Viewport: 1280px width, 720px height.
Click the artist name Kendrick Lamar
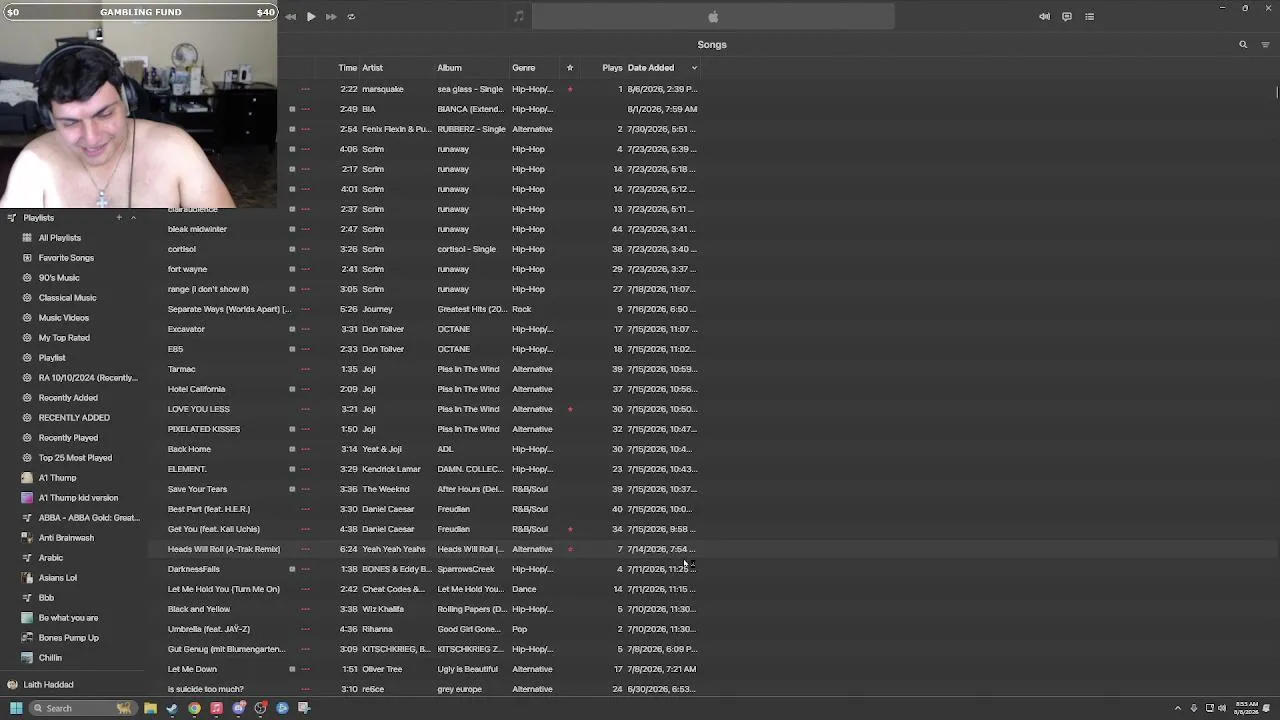coord(391,469)
